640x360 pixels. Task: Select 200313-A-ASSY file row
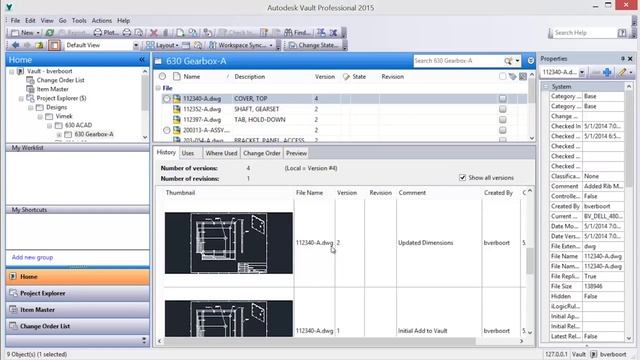tap(341, 130)
